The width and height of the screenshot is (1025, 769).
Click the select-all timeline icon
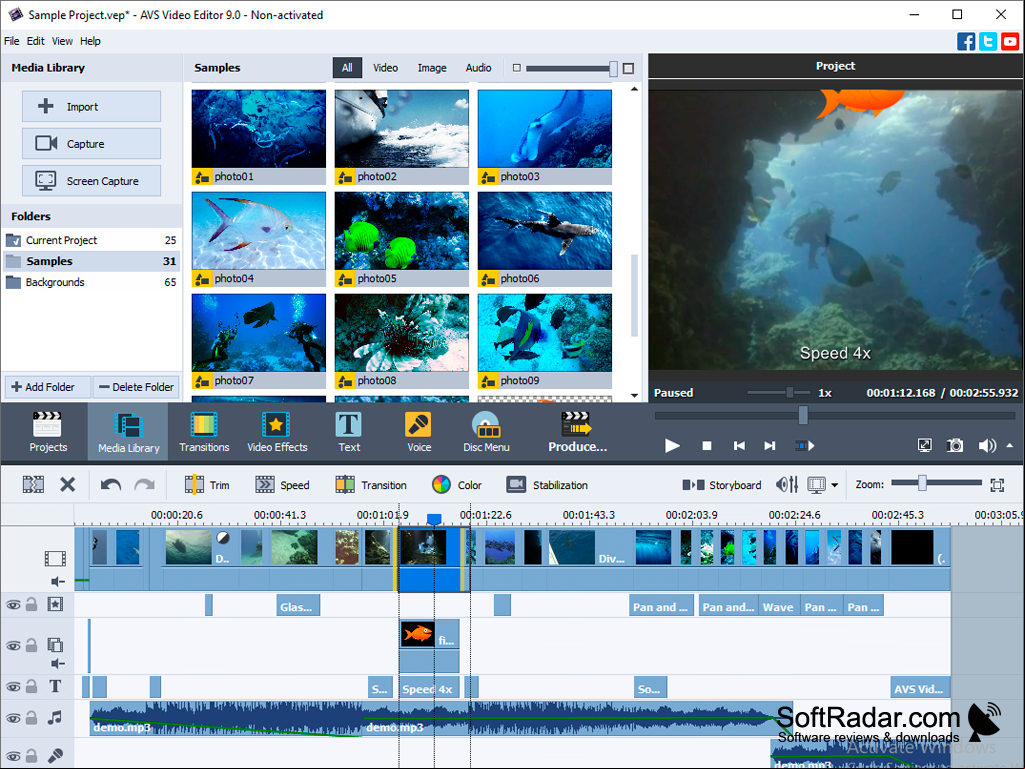[33, 485]
